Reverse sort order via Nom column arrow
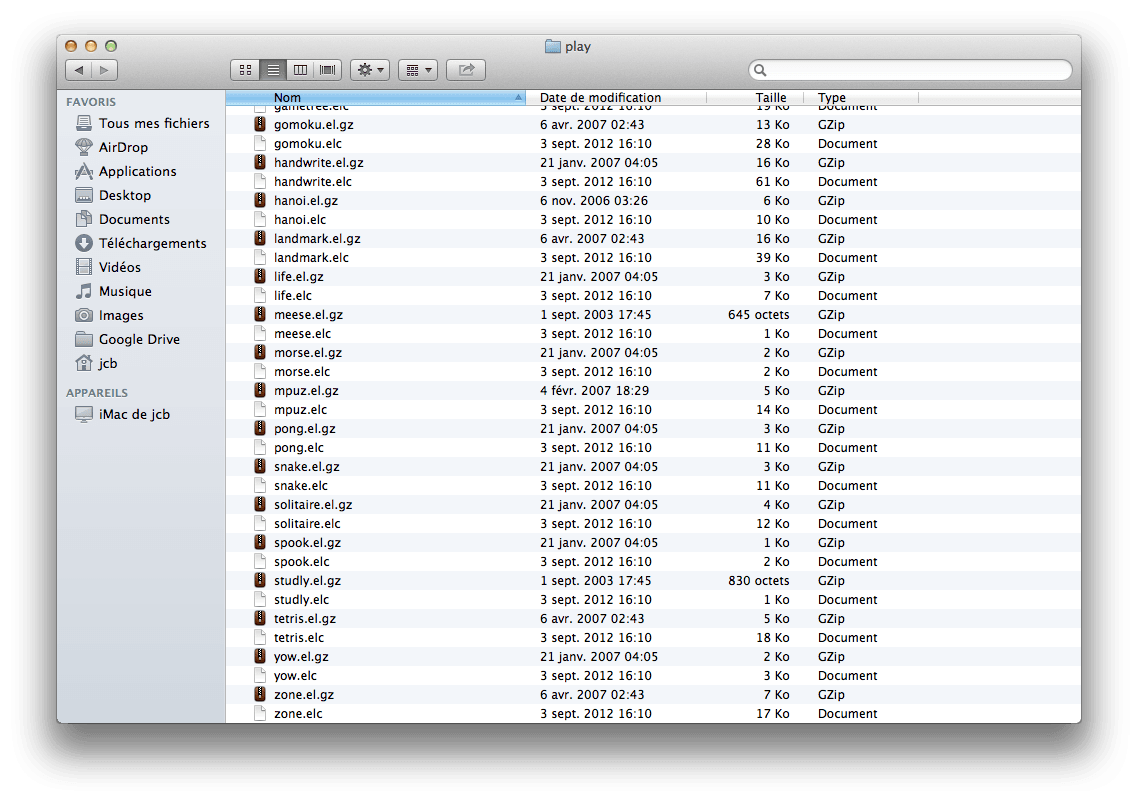 [x=518, y=97]
